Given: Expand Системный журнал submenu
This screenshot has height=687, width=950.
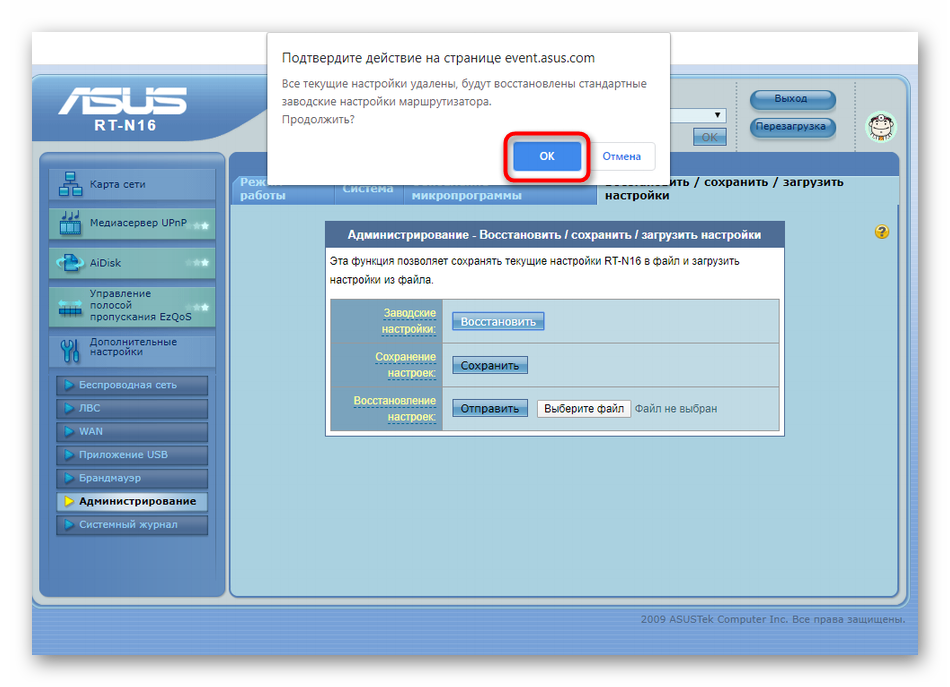Looking at the screenshot, I should [x=132, y=525].
